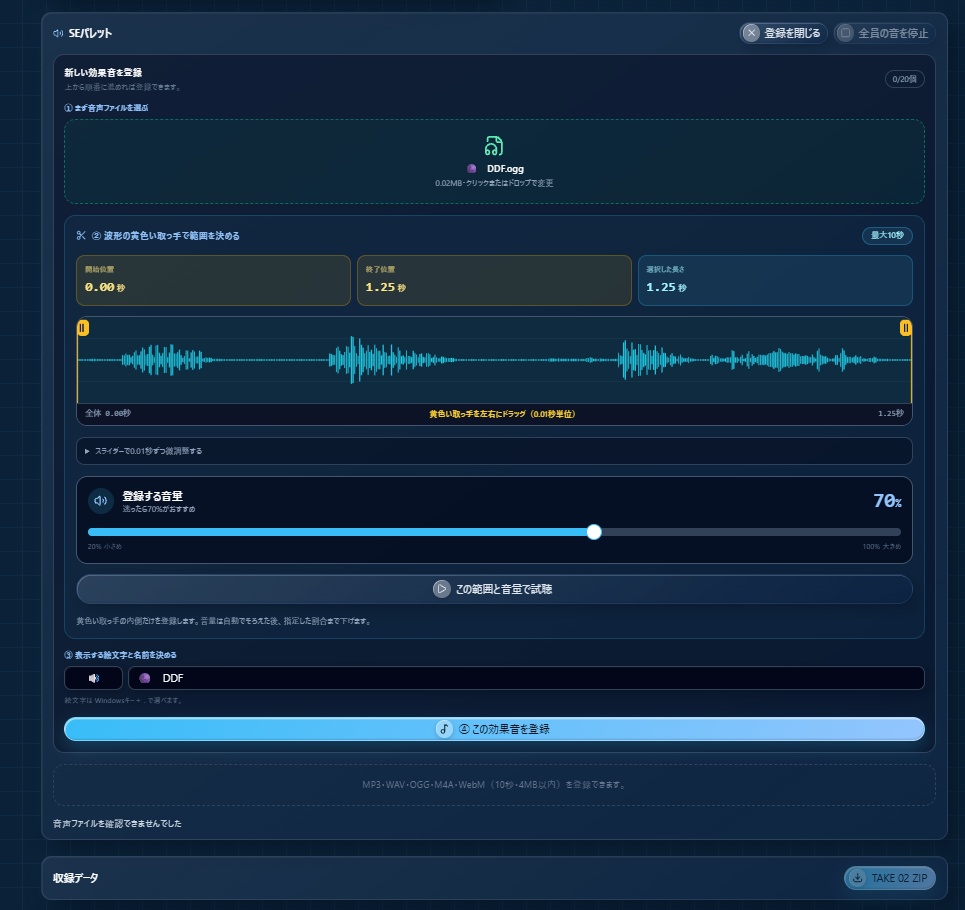Viewport: 965px width, 910px height.
Task: Select the 終了位置 1.25秒 box
Action: click(494, 281)
